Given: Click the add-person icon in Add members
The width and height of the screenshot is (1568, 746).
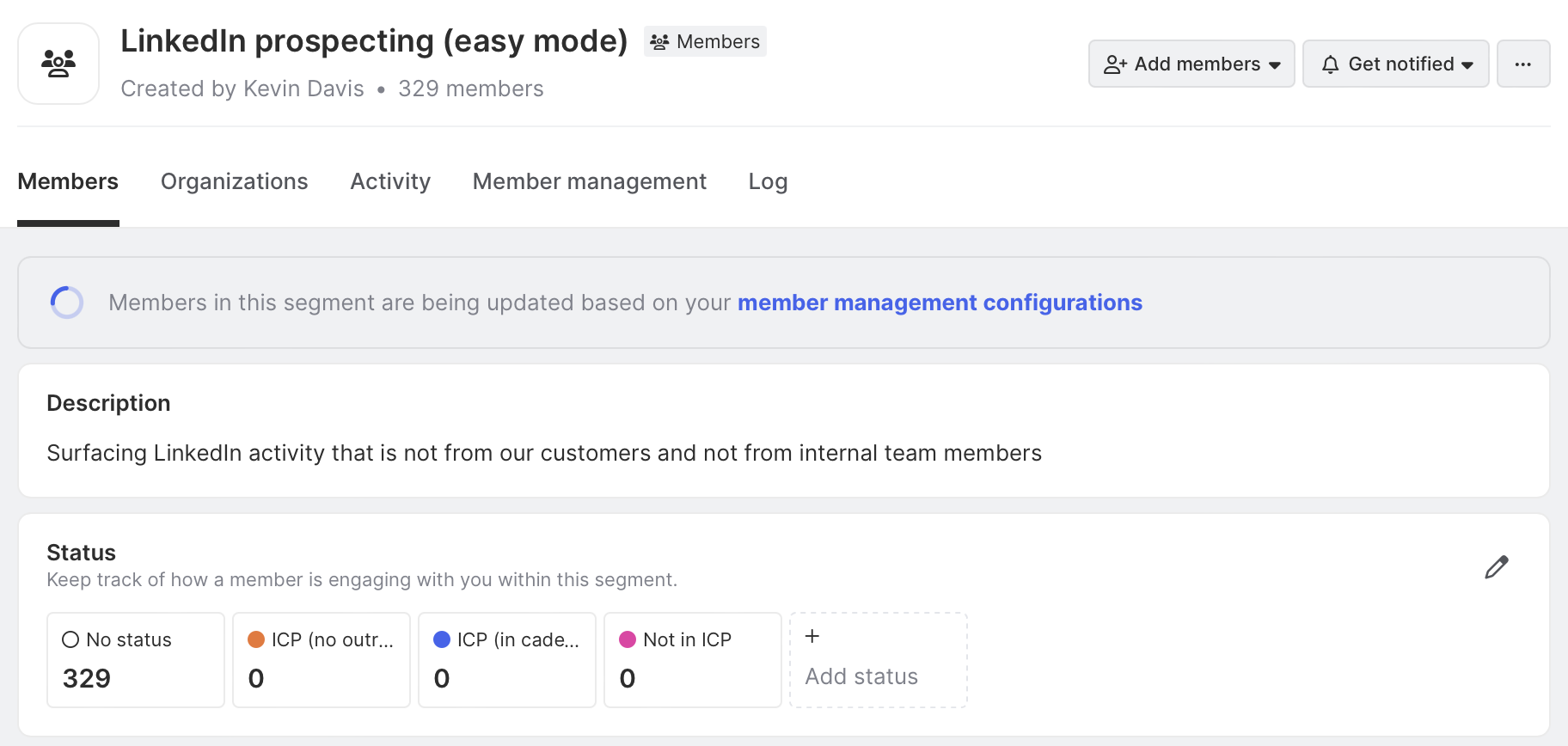Looking at the screenshot, I should [x=1115, y=64].
